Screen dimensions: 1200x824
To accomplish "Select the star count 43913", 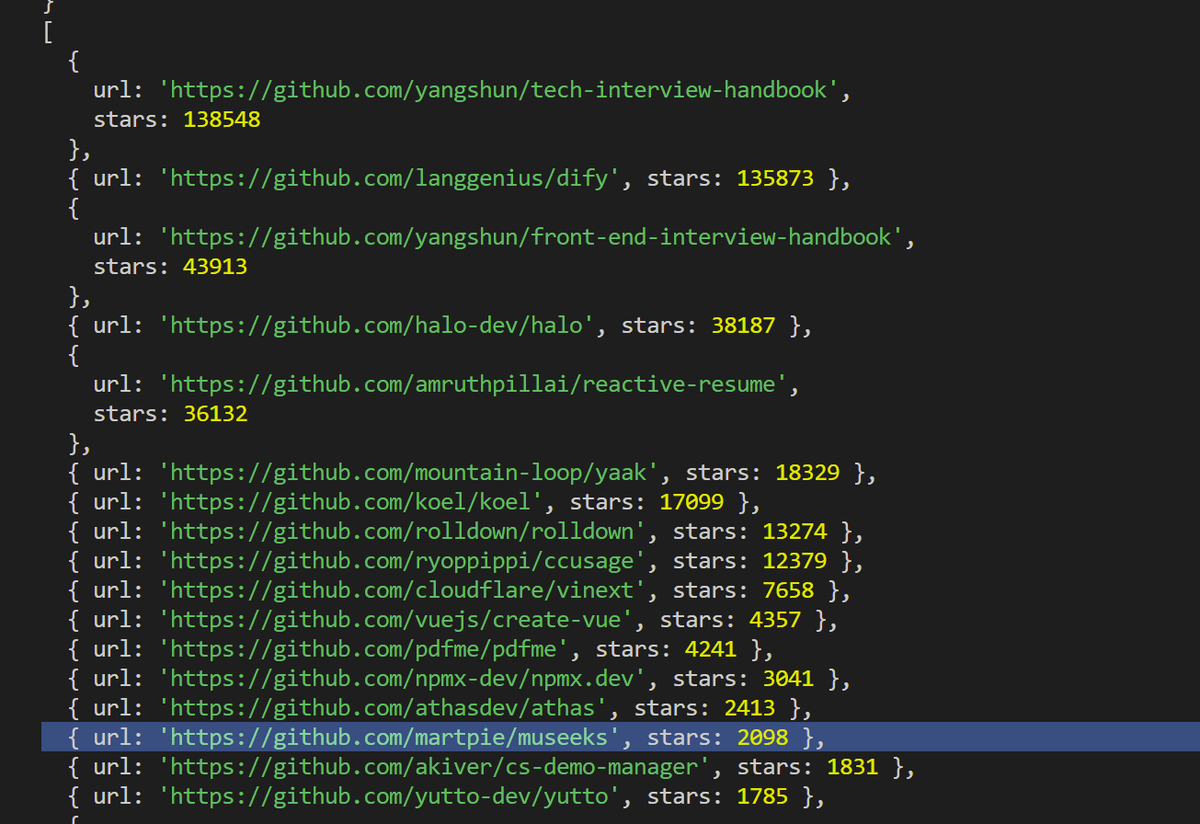I will [216, 267].
